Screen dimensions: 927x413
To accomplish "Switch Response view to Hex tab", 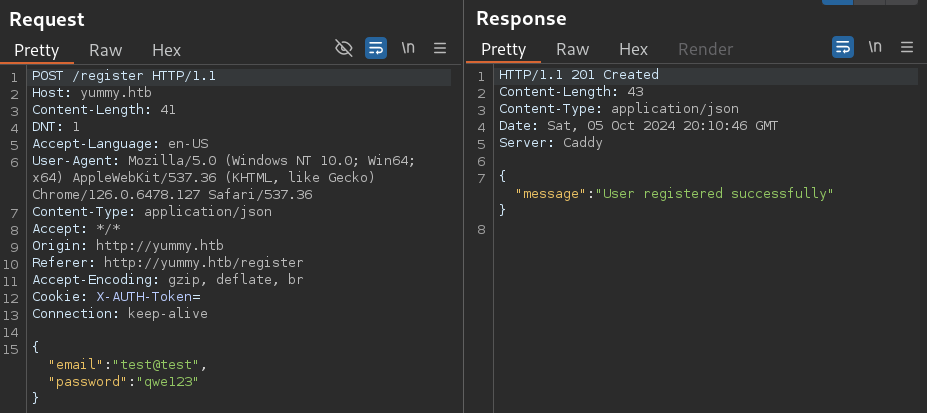I will tap(634, 49).
